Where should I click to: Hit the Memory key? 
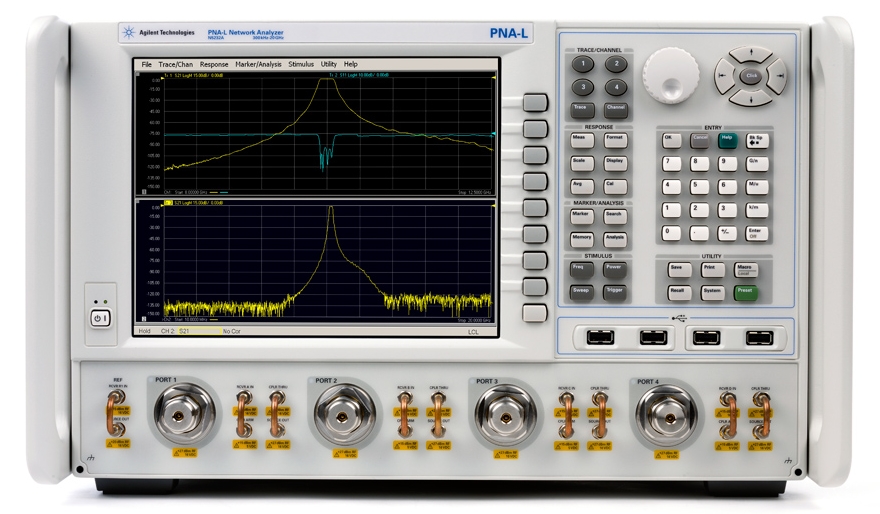coord(582,240)
